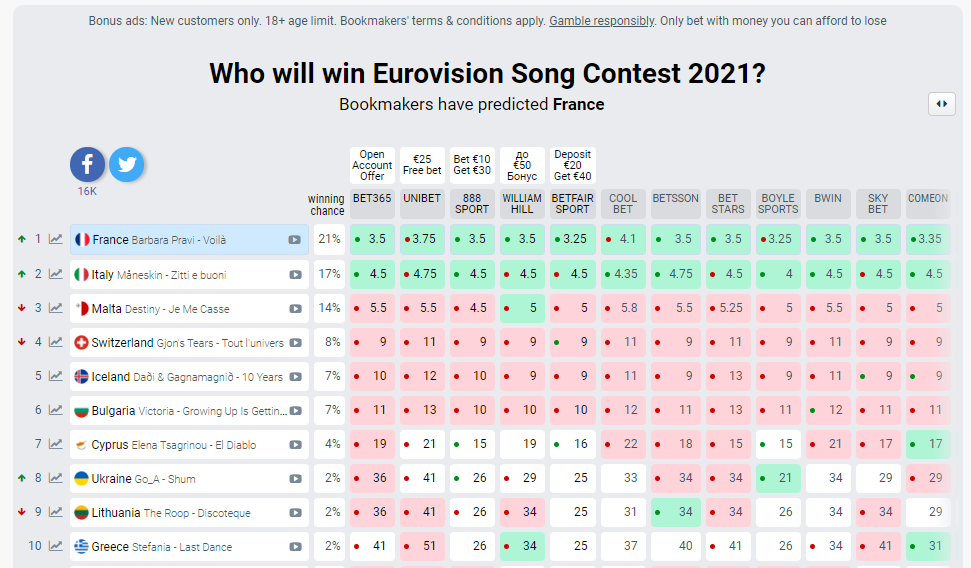Viewport: 971px width, 568px height.
Task: Open Cyprus odds history chart icon
Action: 56,444
